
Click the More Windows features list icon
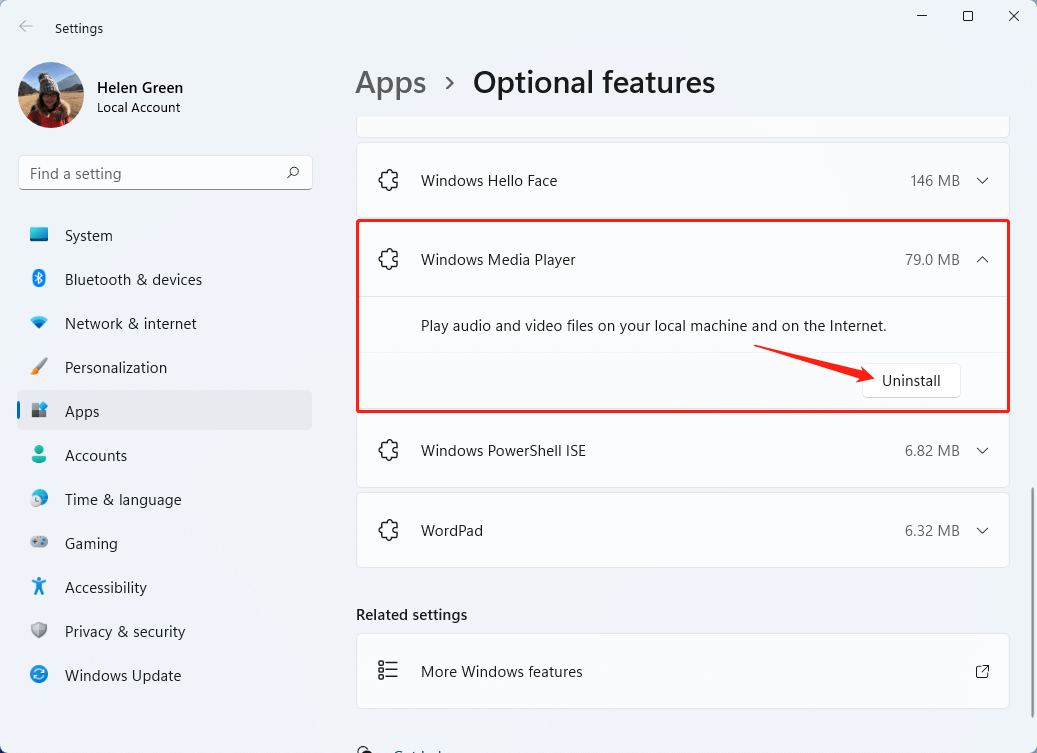pos(388,670)
